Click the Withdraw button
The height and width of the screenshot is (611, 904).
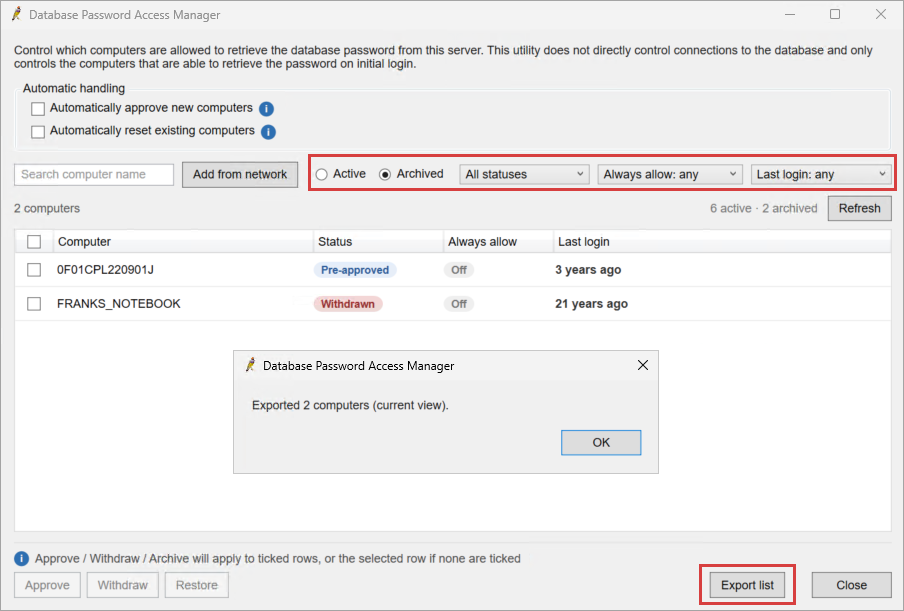123,585
